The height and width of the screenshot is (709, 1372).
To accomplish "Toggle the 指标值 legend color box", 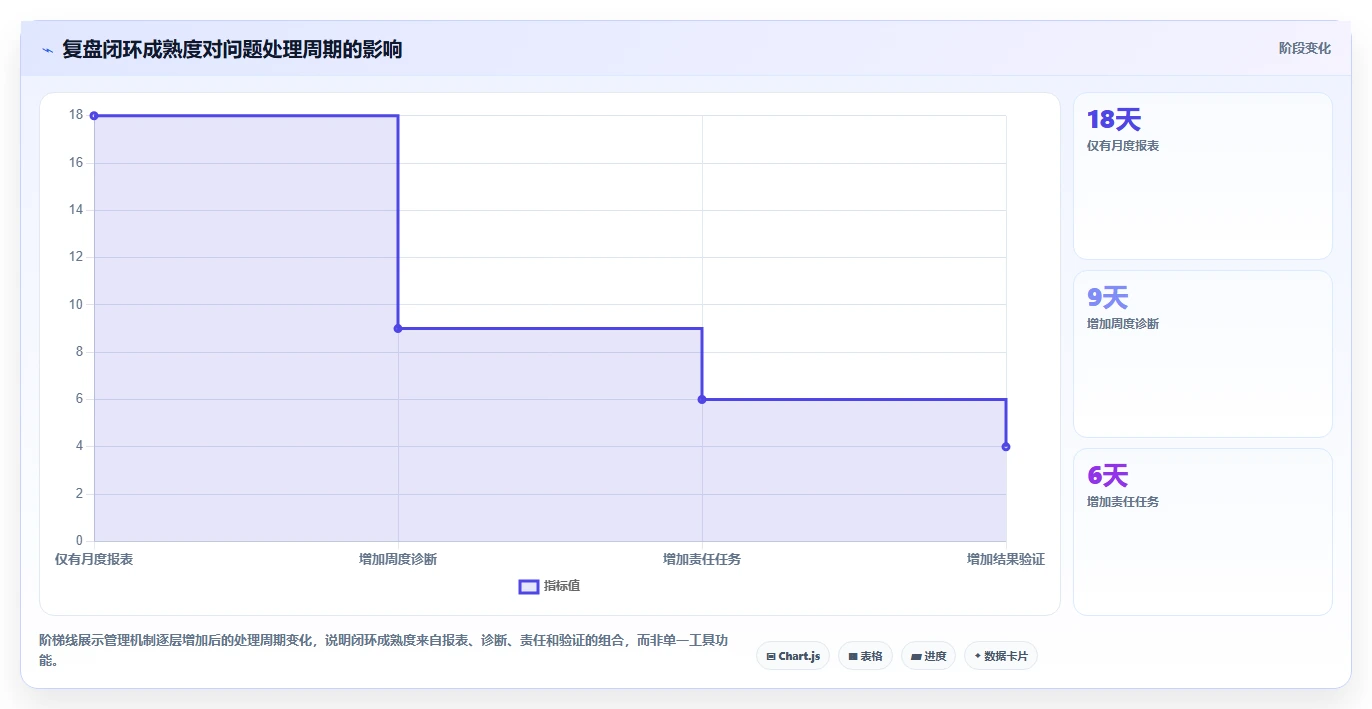I will (x=529, y=586).
